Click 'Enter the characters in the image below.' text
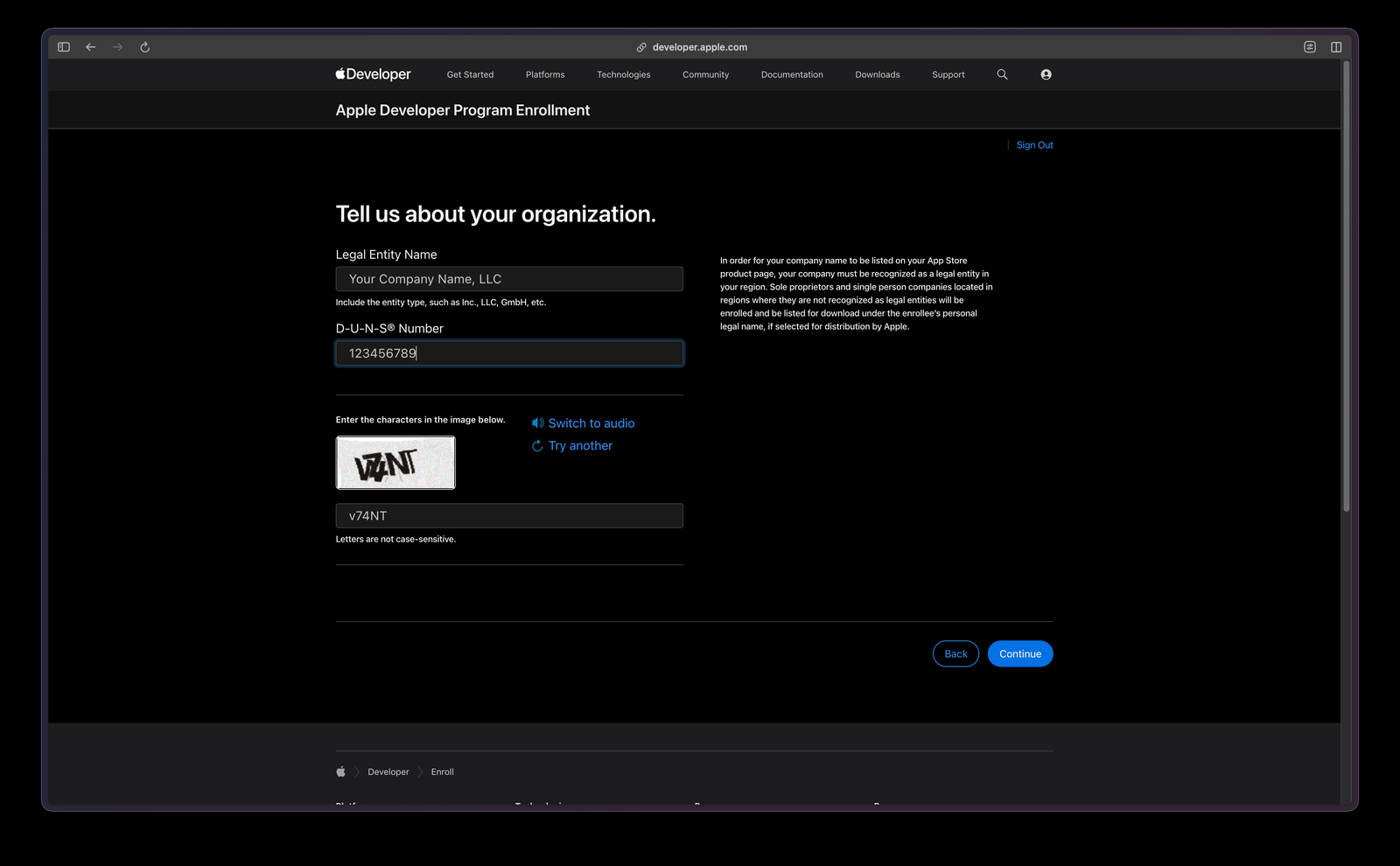This screenshot has height=866, width=1400. [421, 420]
